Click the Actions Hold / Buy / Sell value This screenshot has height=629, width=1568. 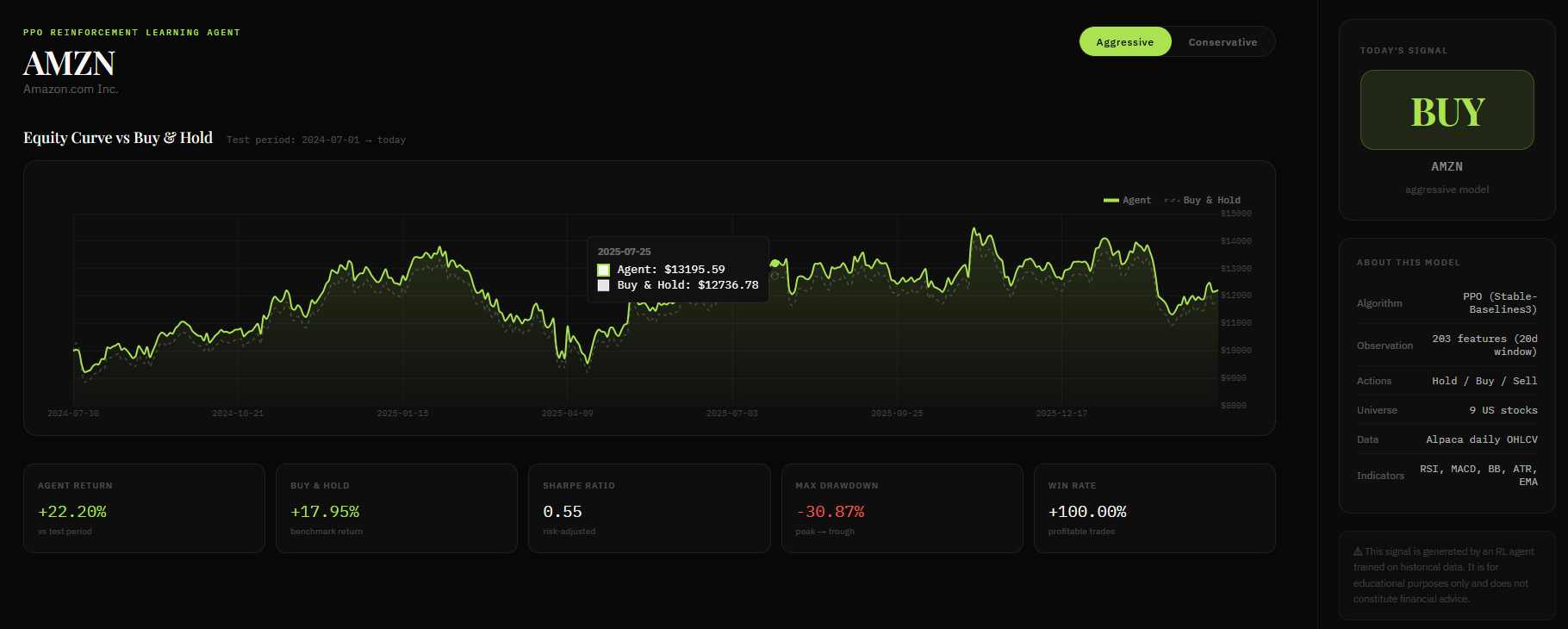1484,381
